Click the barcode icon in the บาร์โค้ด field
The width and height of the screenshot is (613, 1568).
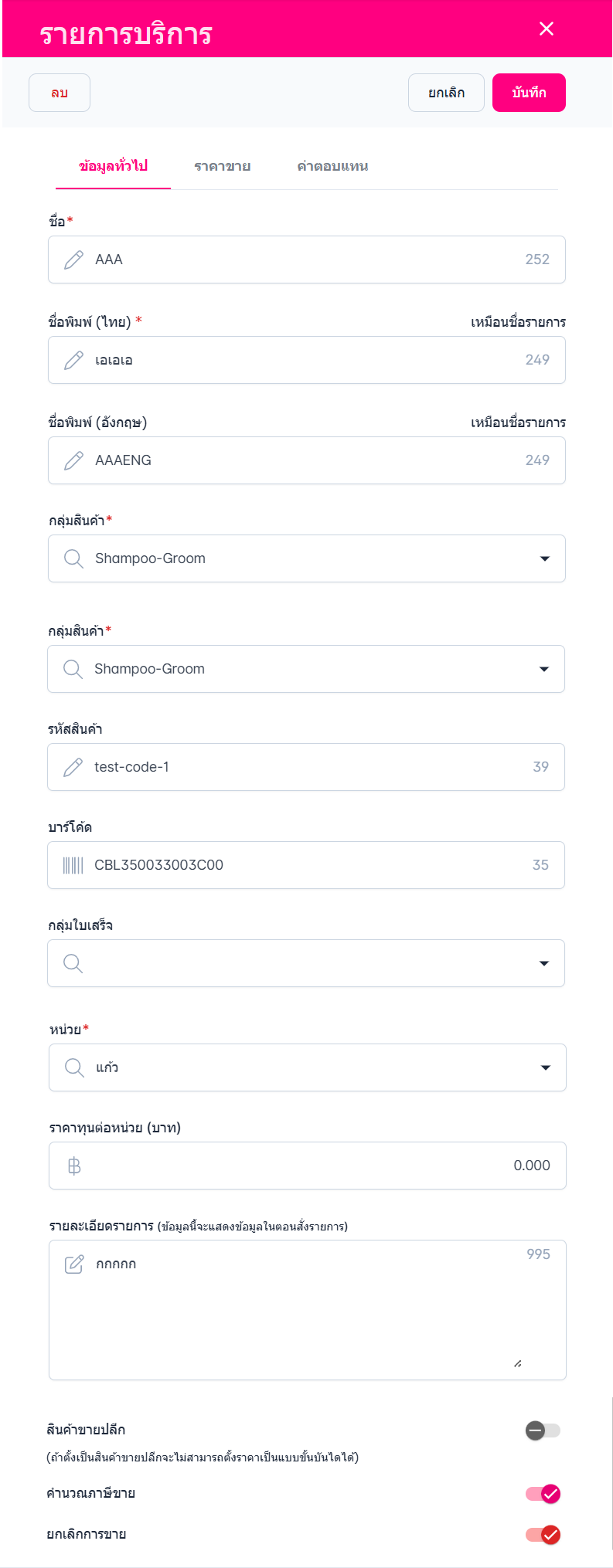(x=73, y=865)
